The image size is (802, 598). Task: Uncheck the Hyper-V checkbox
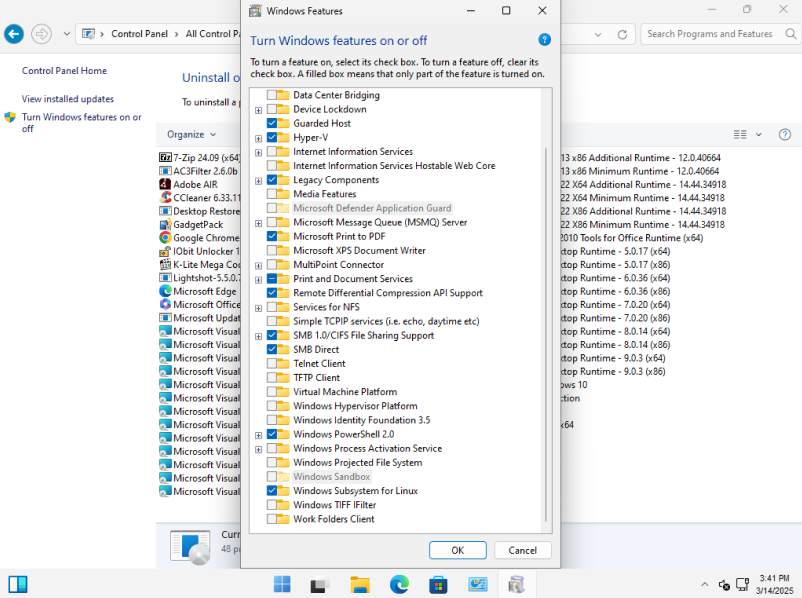[x=272, y=137]
